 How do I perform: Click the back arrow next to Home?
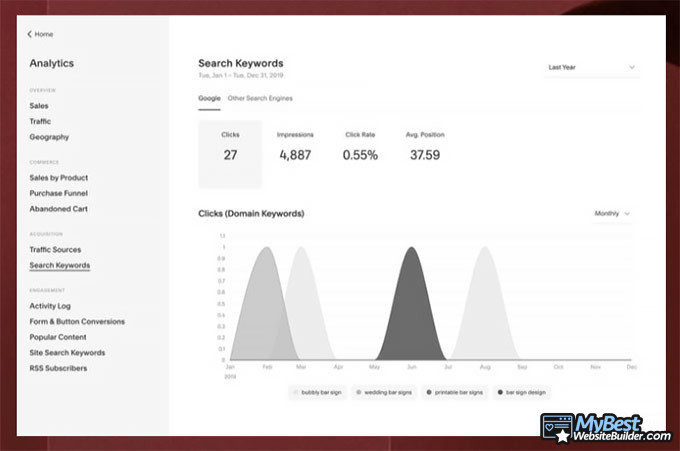pos(30,34)
